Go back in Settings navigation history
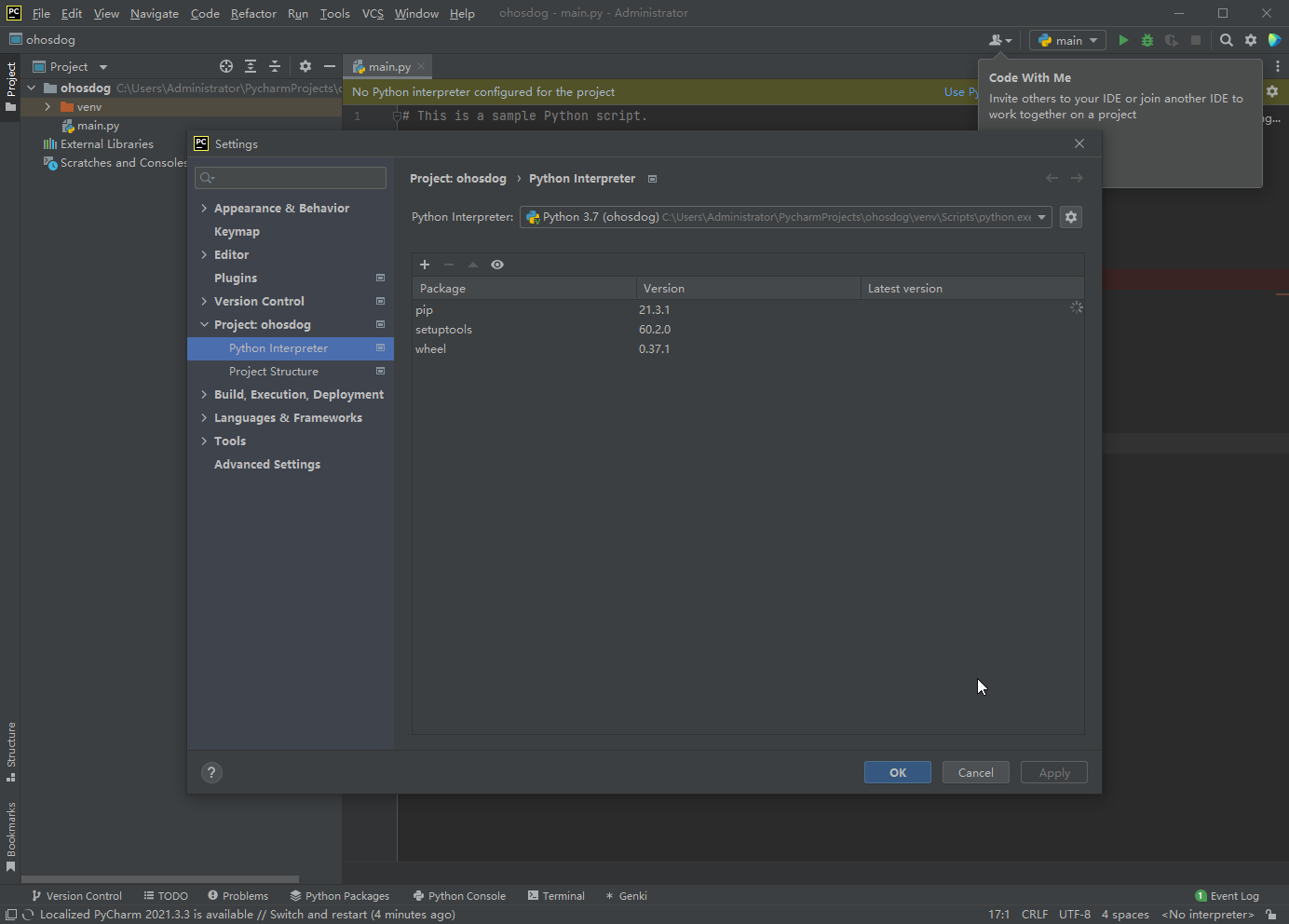The image size is (1289, 924). coord(1052,178)
